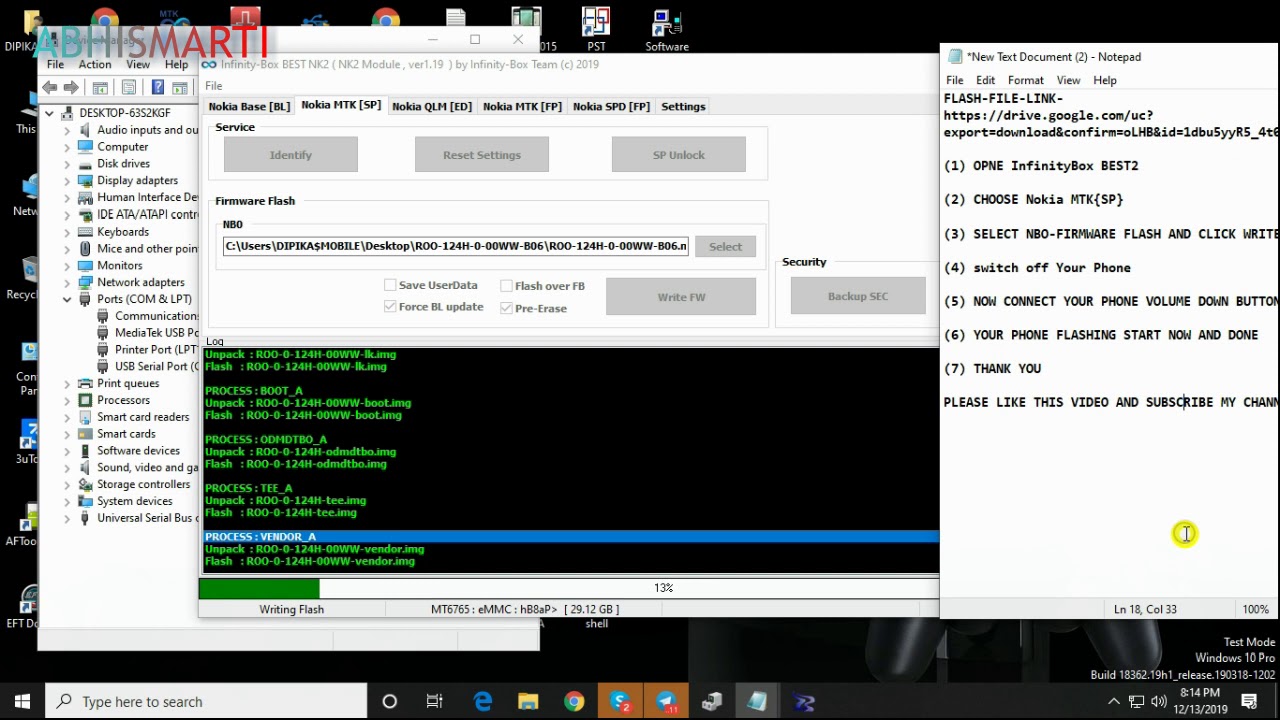Switch to the Nokia Base [BL] tab
The image size is (1280, 720).
pyautogui.click(x=249, y=106)
